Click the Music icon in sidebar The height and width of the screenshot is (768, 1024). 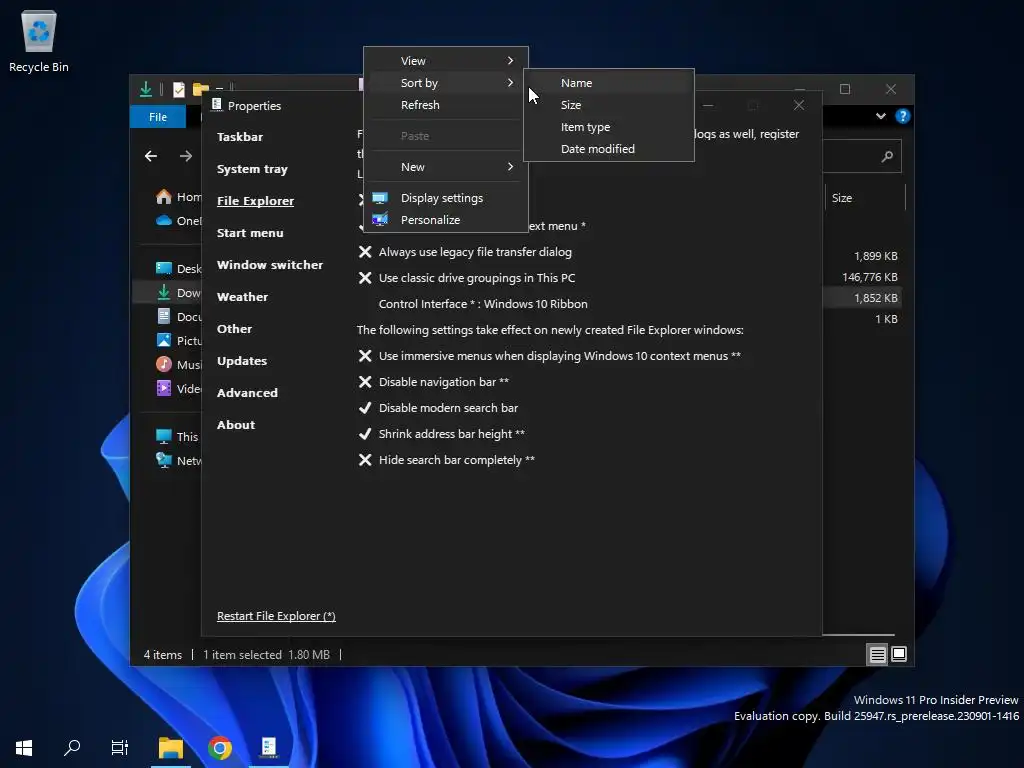point(164,364)
